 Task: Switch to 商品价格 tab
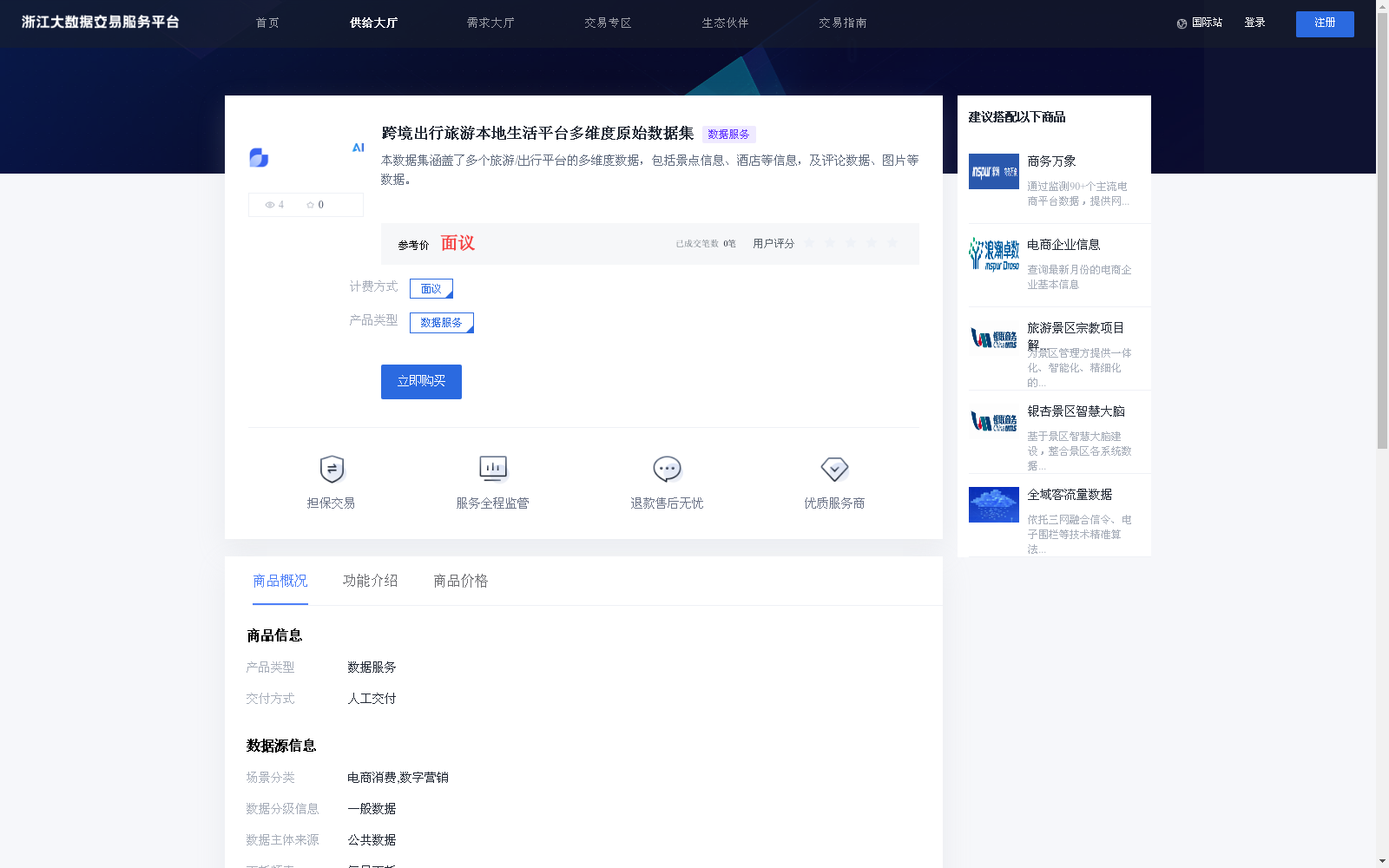(x=461, y=581)
